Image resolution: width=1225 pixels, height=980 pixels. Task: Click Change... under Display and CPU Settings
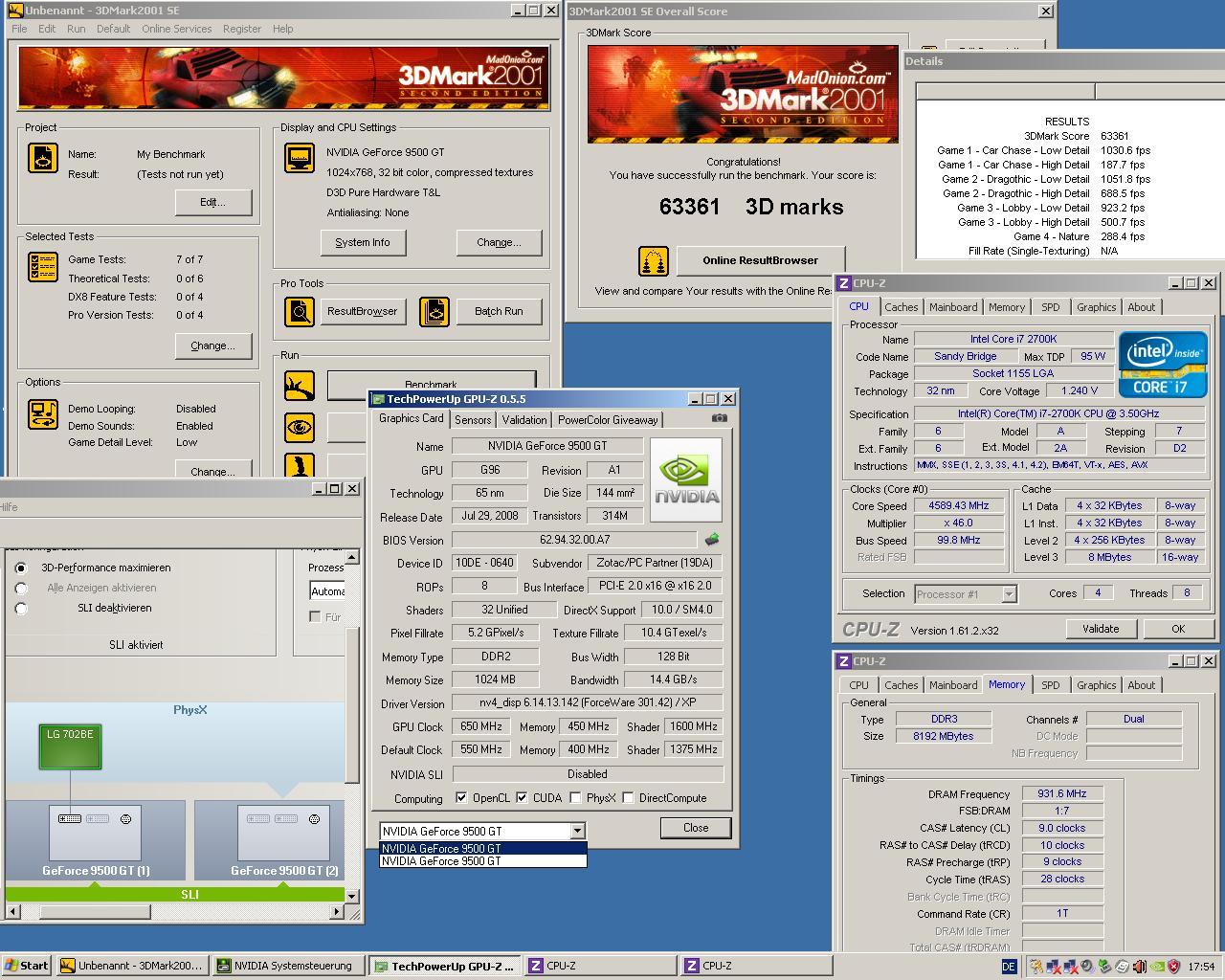[499, 242]
